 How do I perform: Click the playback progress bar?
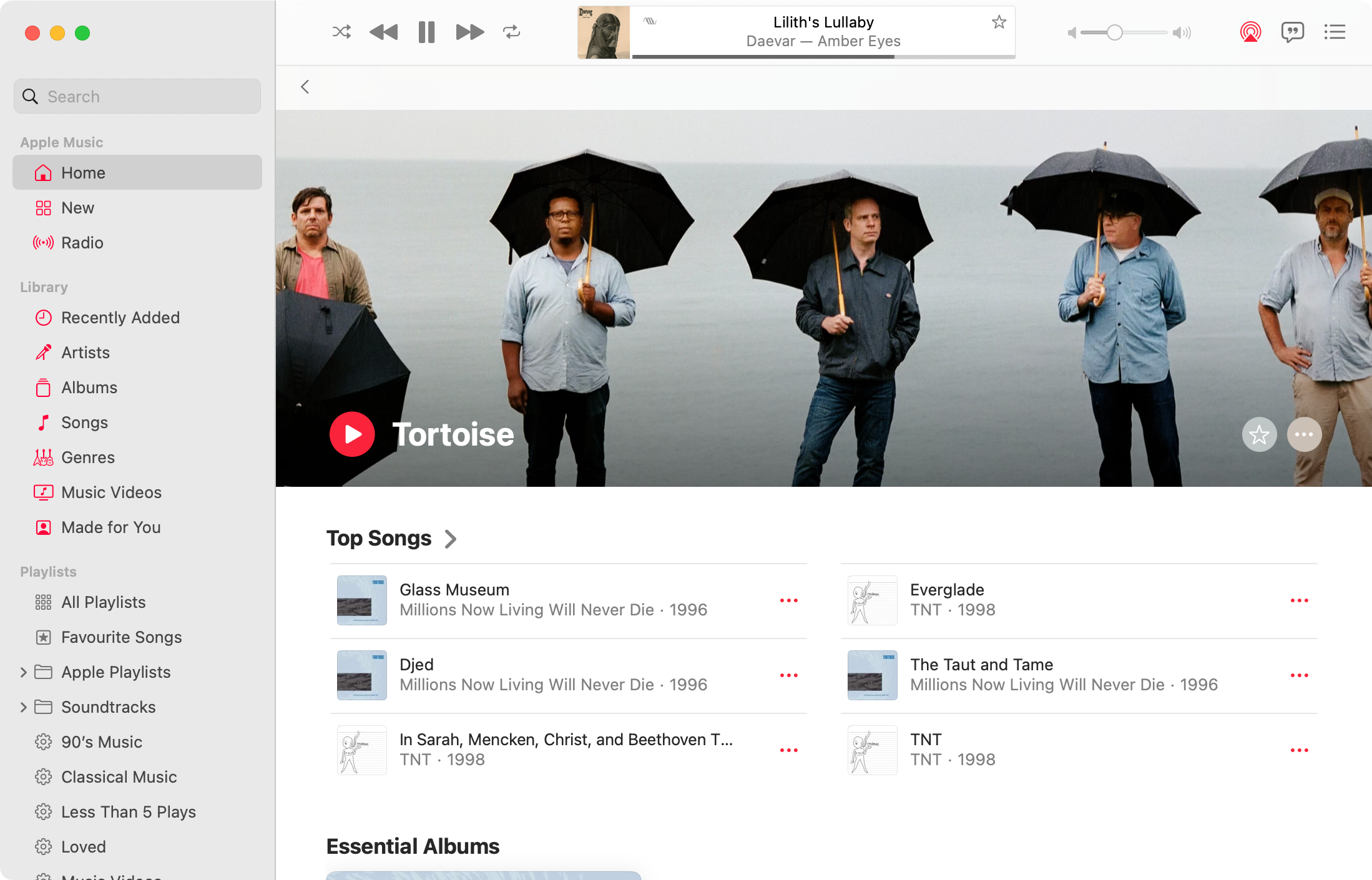pos(824,57)
